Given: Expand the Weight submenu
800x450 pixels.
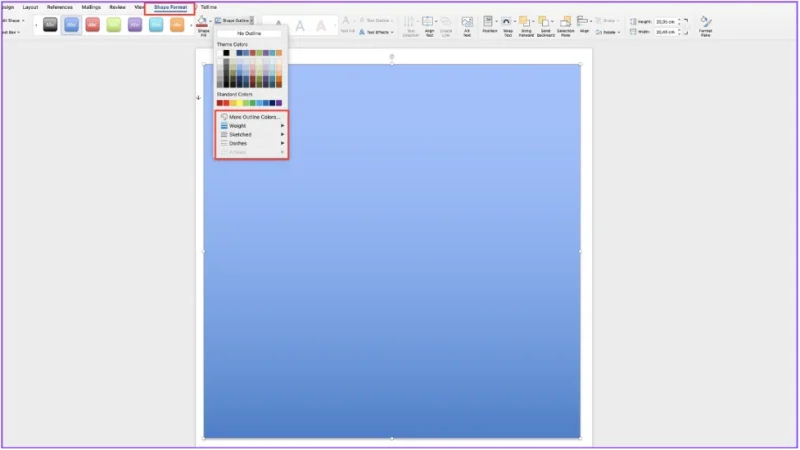Looking at the screenshot, I should pyautogui.click(x=250, y=126).
